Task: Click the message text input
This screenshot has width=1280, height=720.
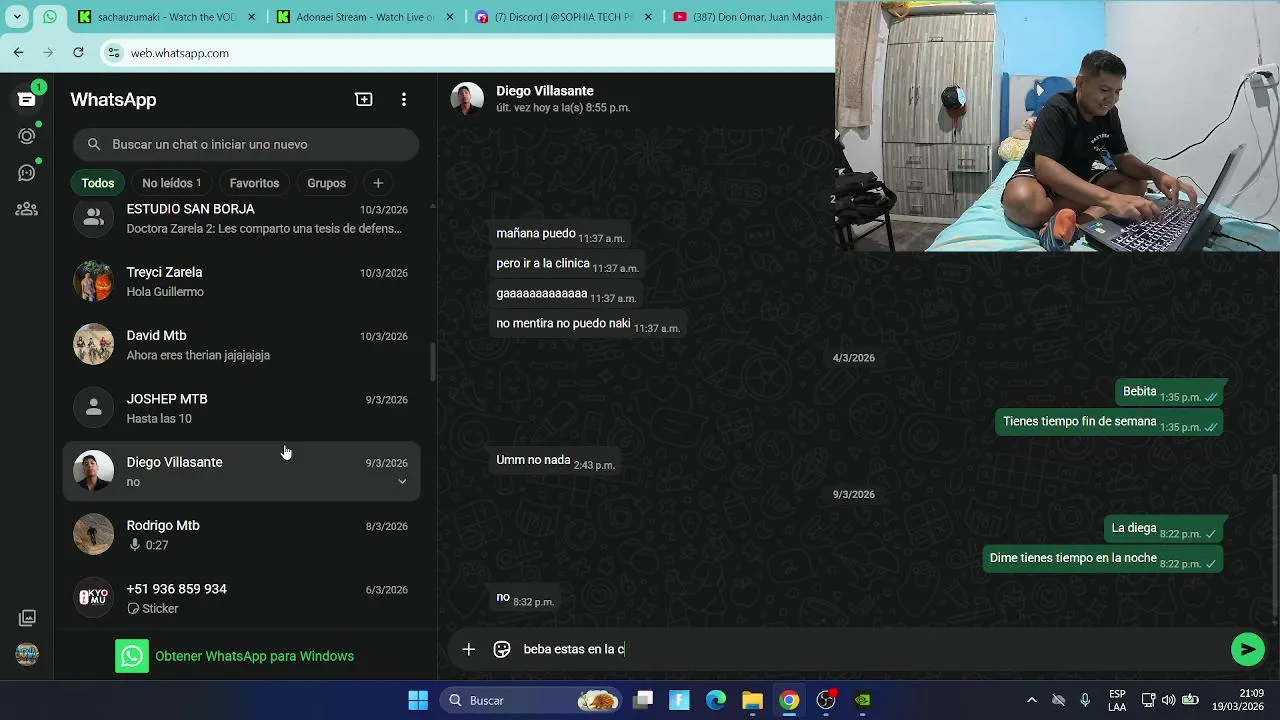Action: (870, 649)
